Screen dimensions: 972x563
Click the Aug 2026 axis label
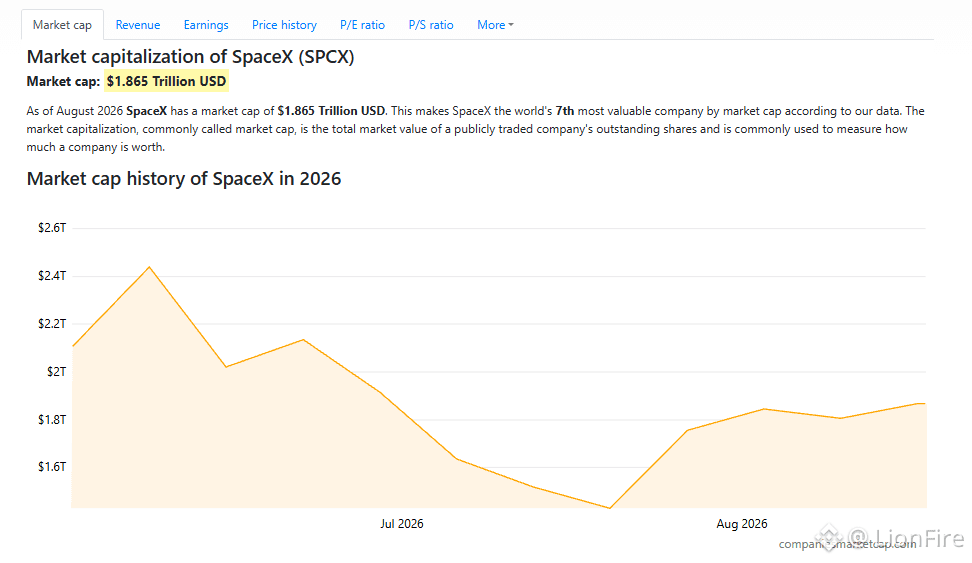click(x=741, y=523)
